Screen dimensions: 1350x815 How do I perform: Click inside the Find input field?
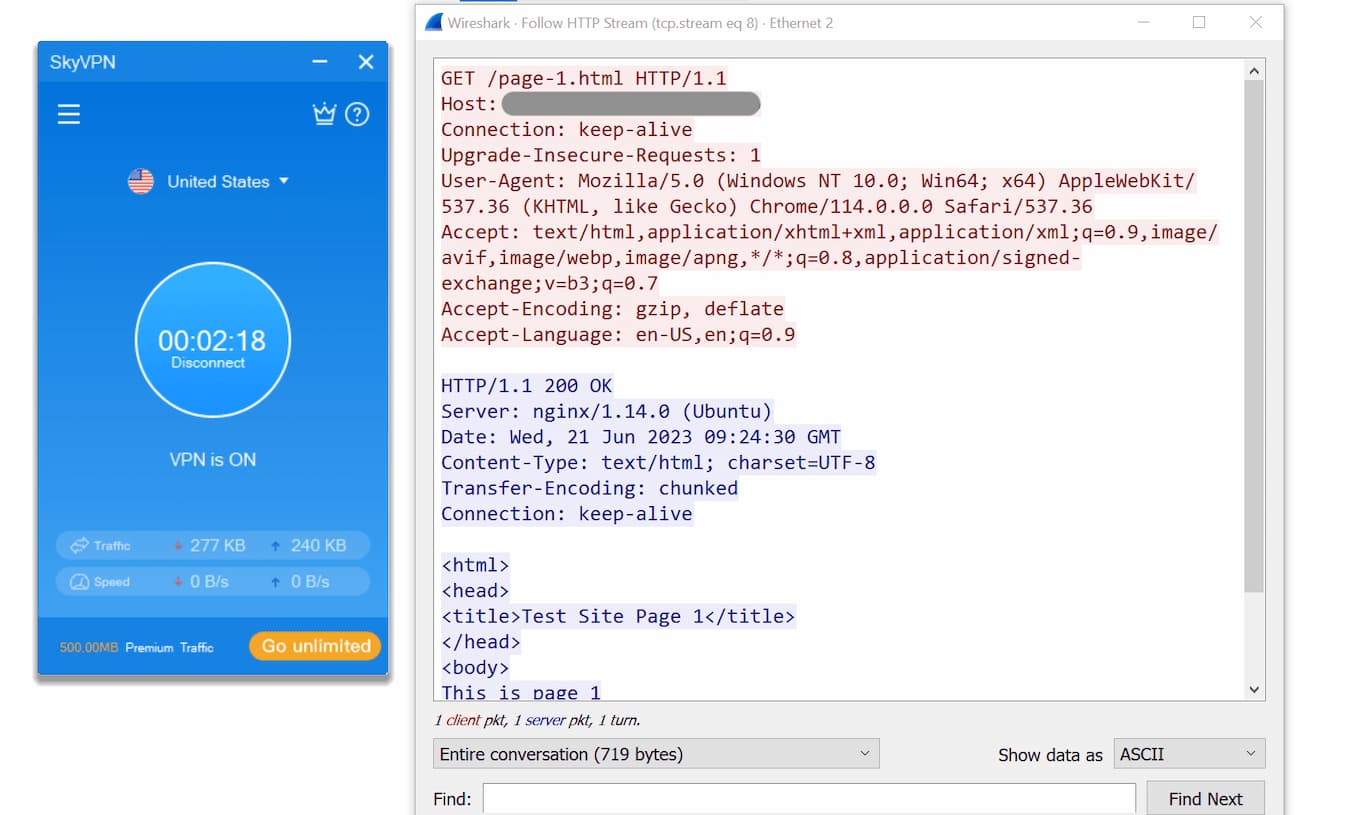tap(808, 798)
